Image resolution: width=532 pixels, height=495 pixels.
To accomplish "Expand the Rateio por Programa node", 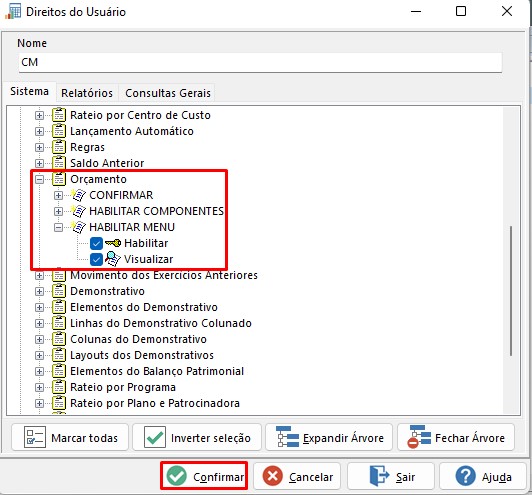I will click(39, 387).
